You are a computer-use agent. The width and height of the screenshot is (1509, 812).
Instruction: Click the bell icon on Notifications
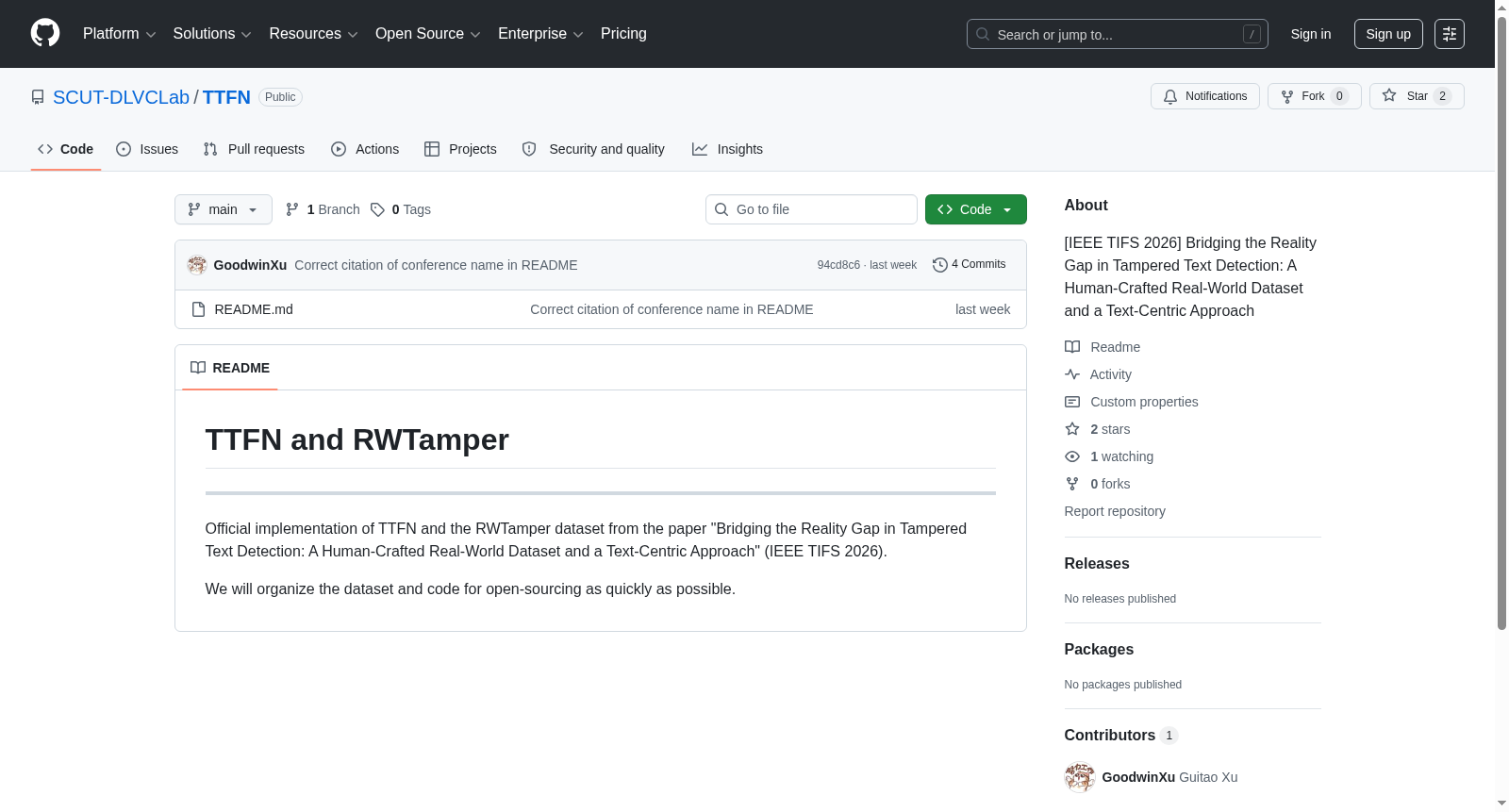click(x=1170, y=96)
